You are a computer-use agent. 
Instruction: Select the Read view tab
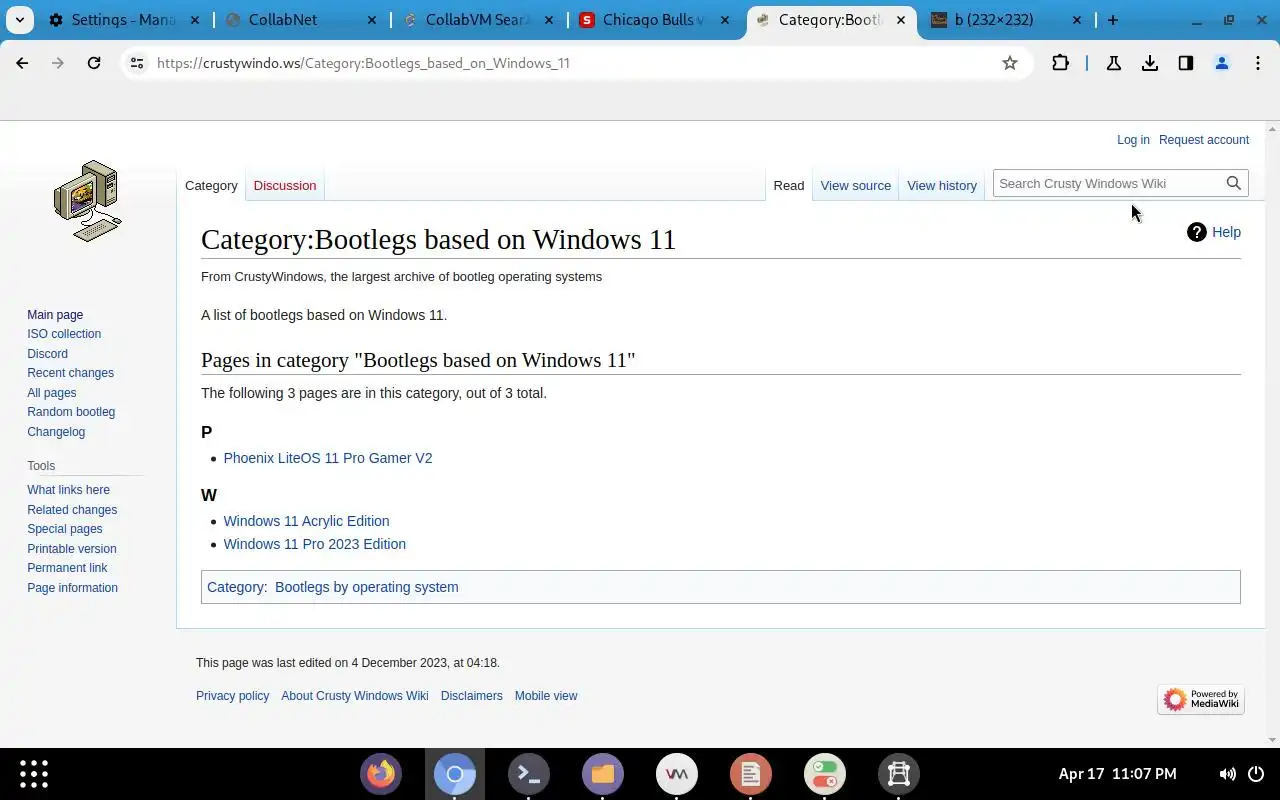(x=789, y=185)
